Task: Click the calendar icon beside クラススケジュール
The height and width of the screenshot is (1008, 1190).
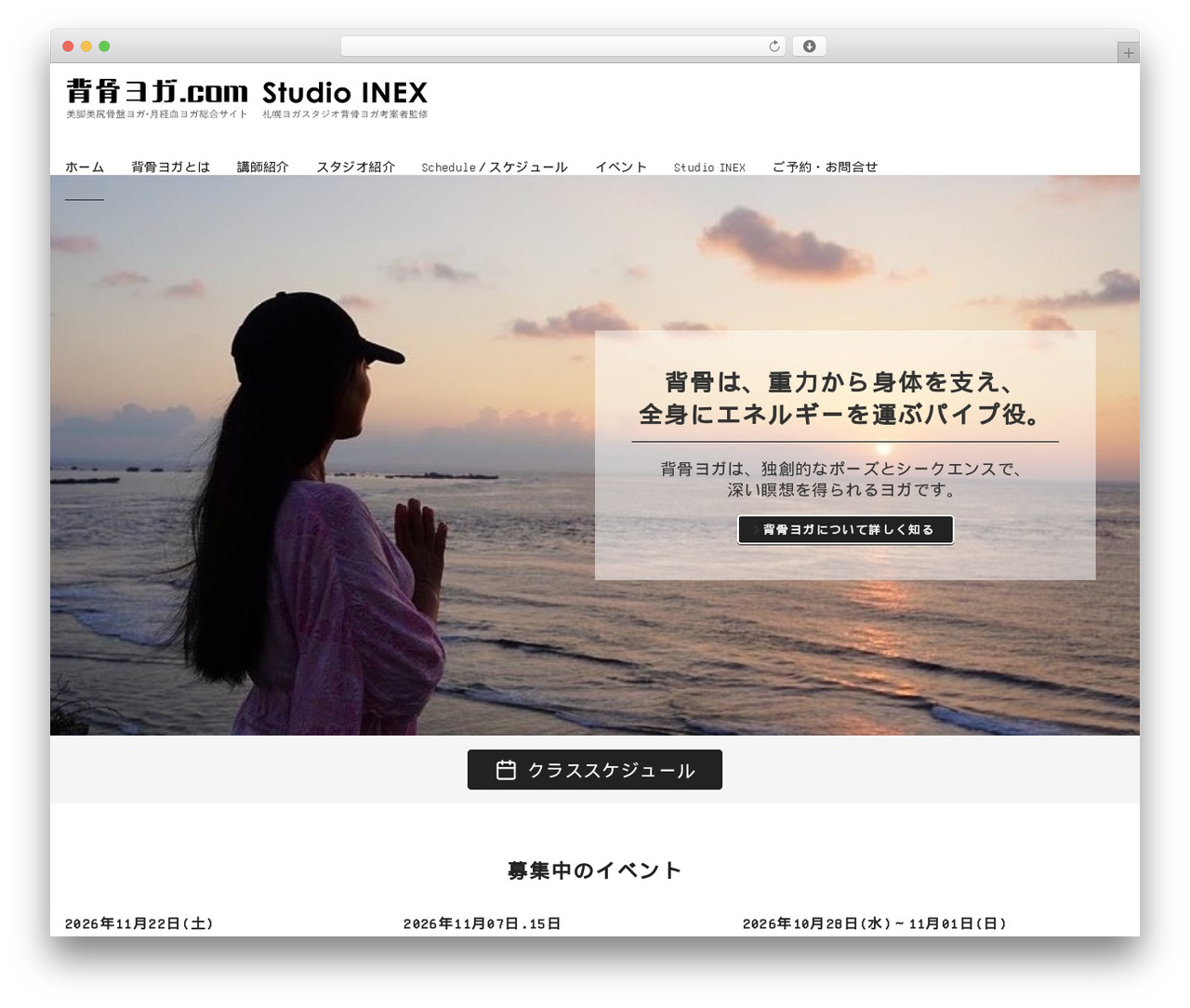Action: click(x=506, y=770)
